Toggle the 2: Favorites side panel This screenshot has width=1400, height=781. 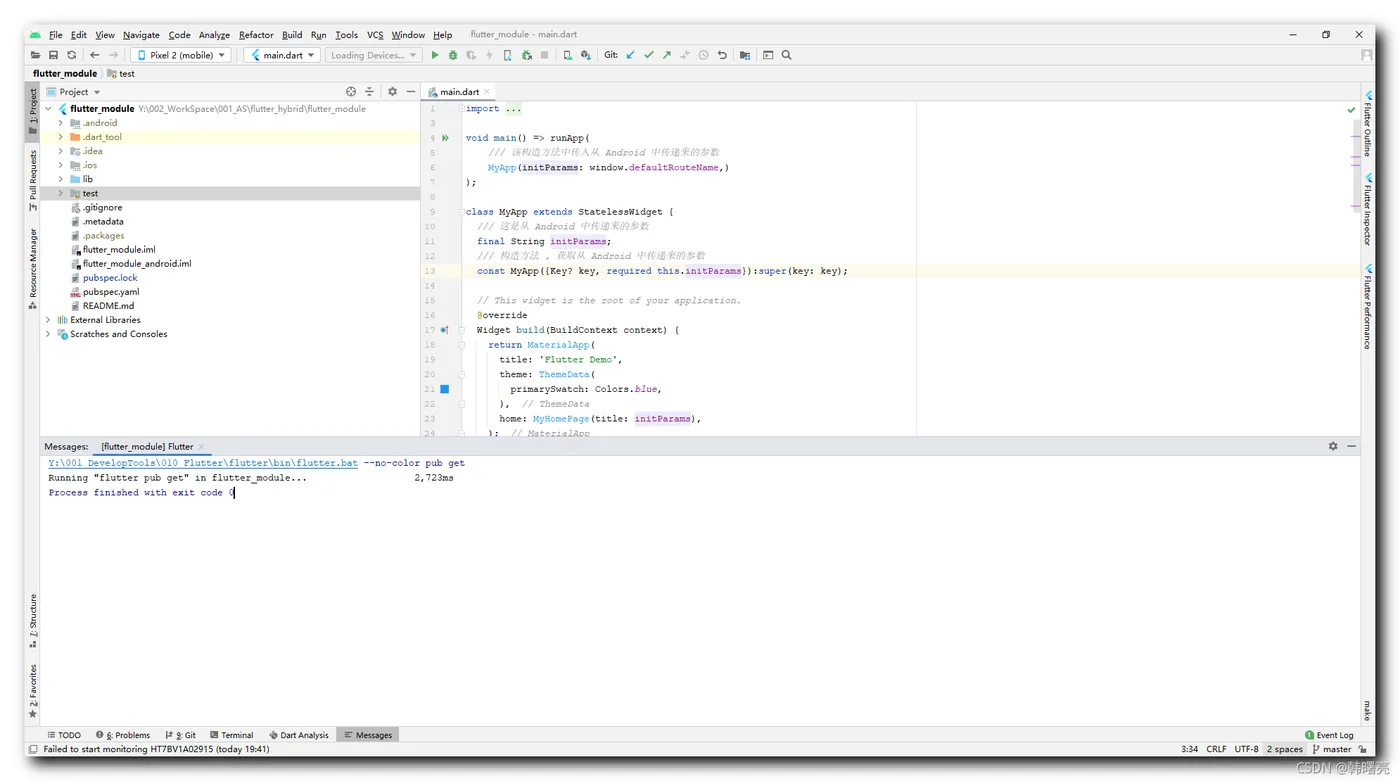click(x=32, y=691)
